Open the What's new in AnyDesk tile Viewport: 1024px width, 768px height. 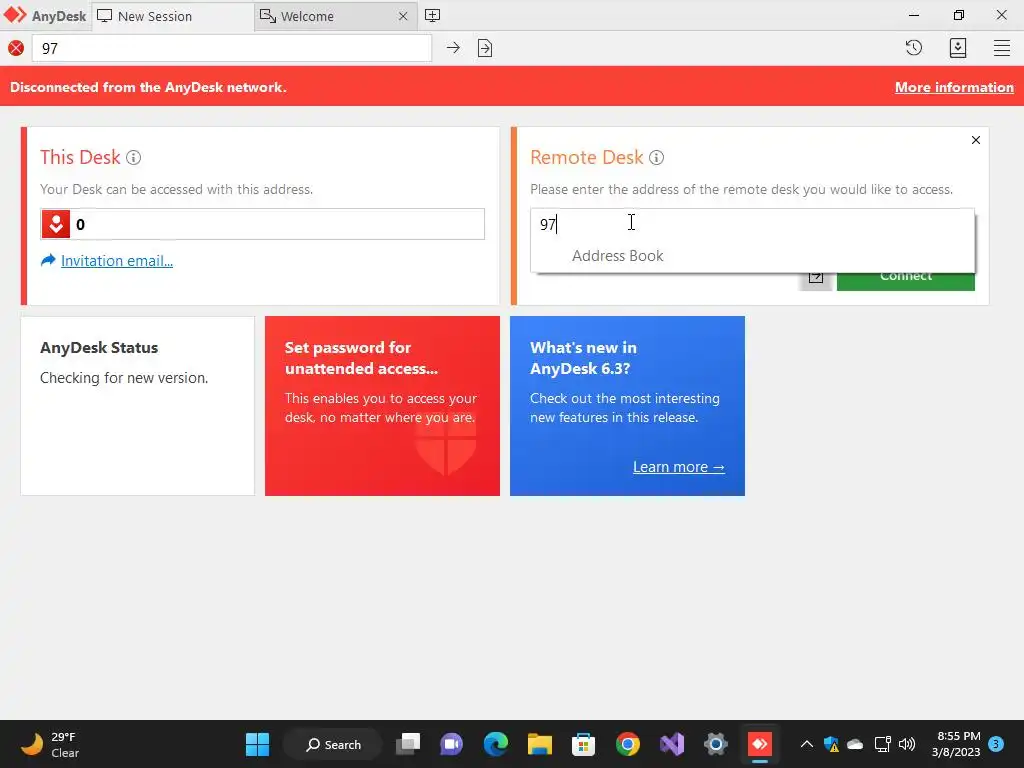(627, 406)
